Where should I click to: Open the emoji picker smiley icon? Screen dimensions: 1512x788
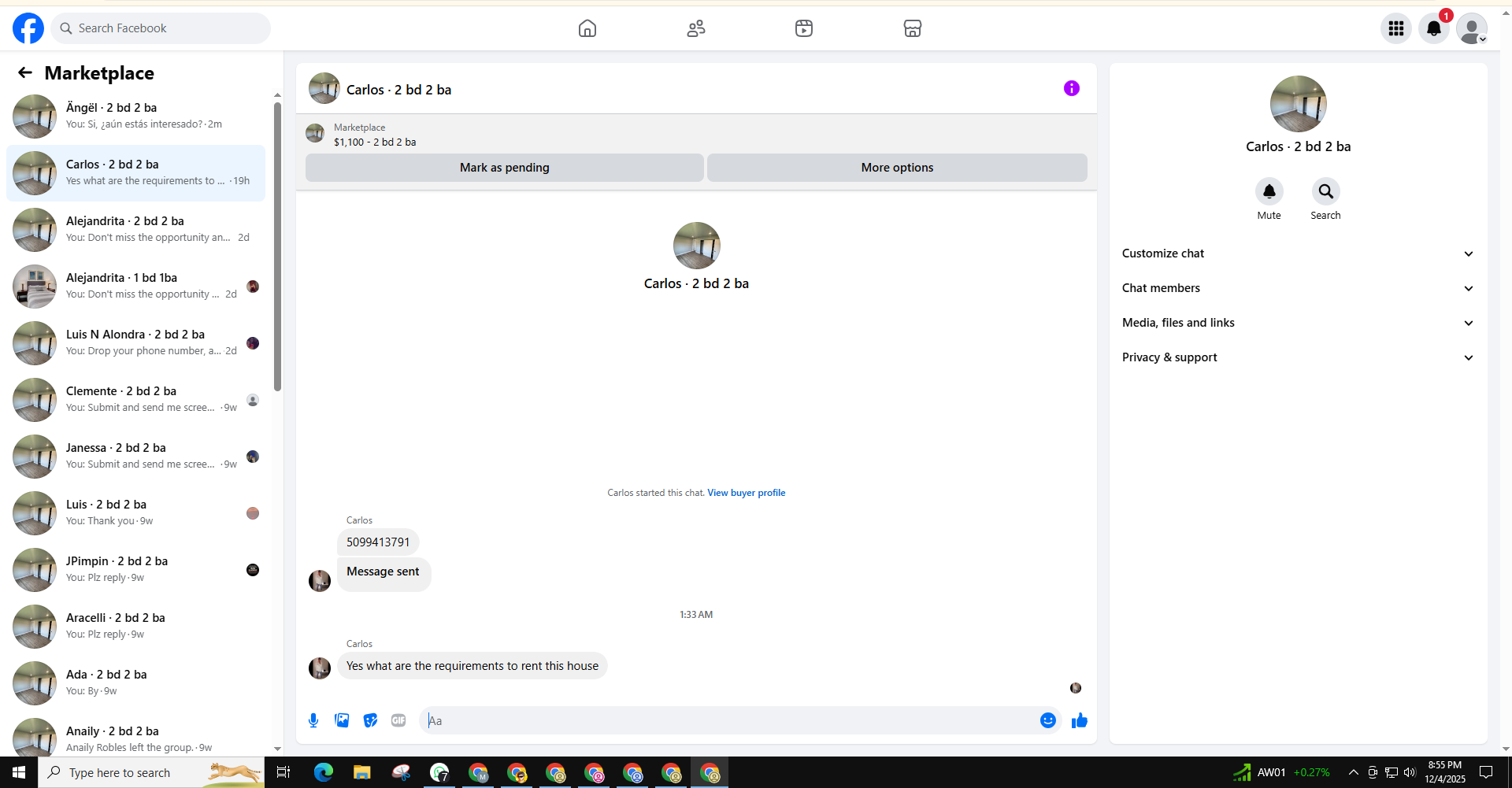1048,720
